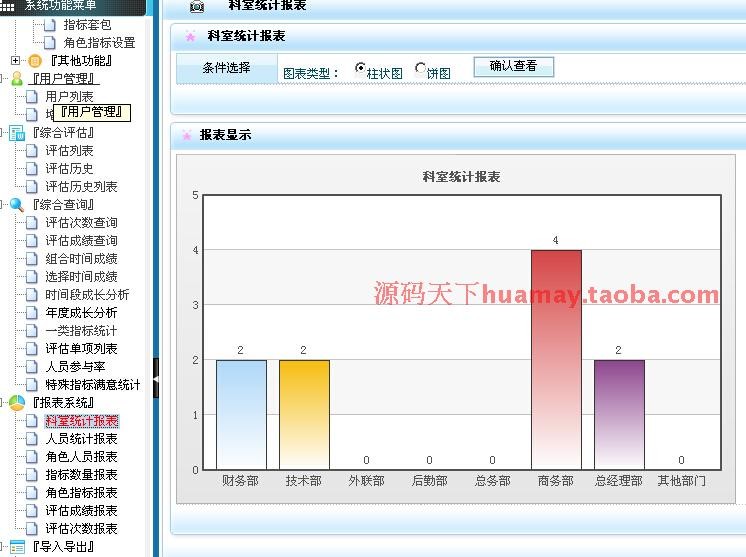This screenshot has width=746, height=557.
Task: Collapse the sidebar with the black arrow handle
Action: click(156, 379)
